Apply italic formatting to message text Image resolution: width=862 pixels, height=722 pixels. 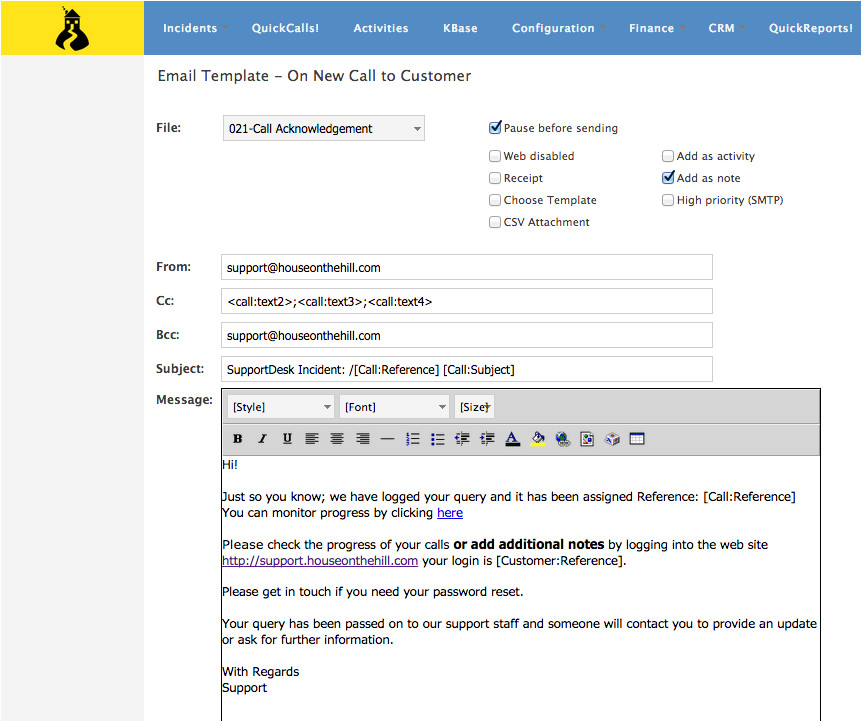(x=262, y=439)
